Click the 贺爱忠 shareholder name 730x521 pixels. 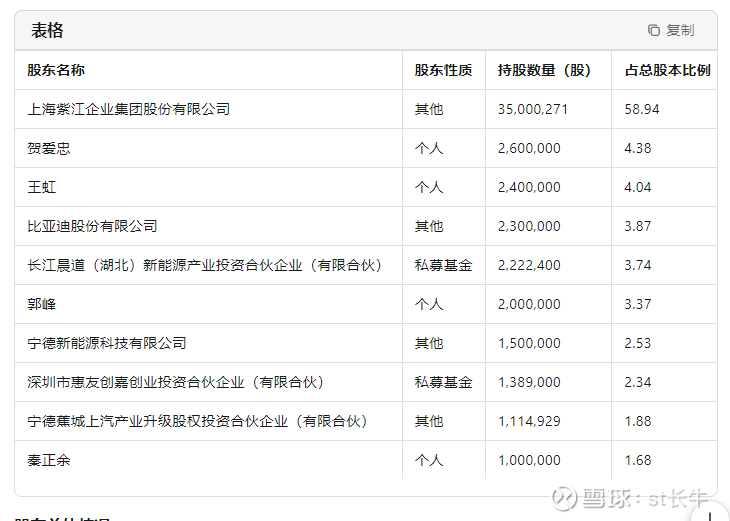[49, 148]
